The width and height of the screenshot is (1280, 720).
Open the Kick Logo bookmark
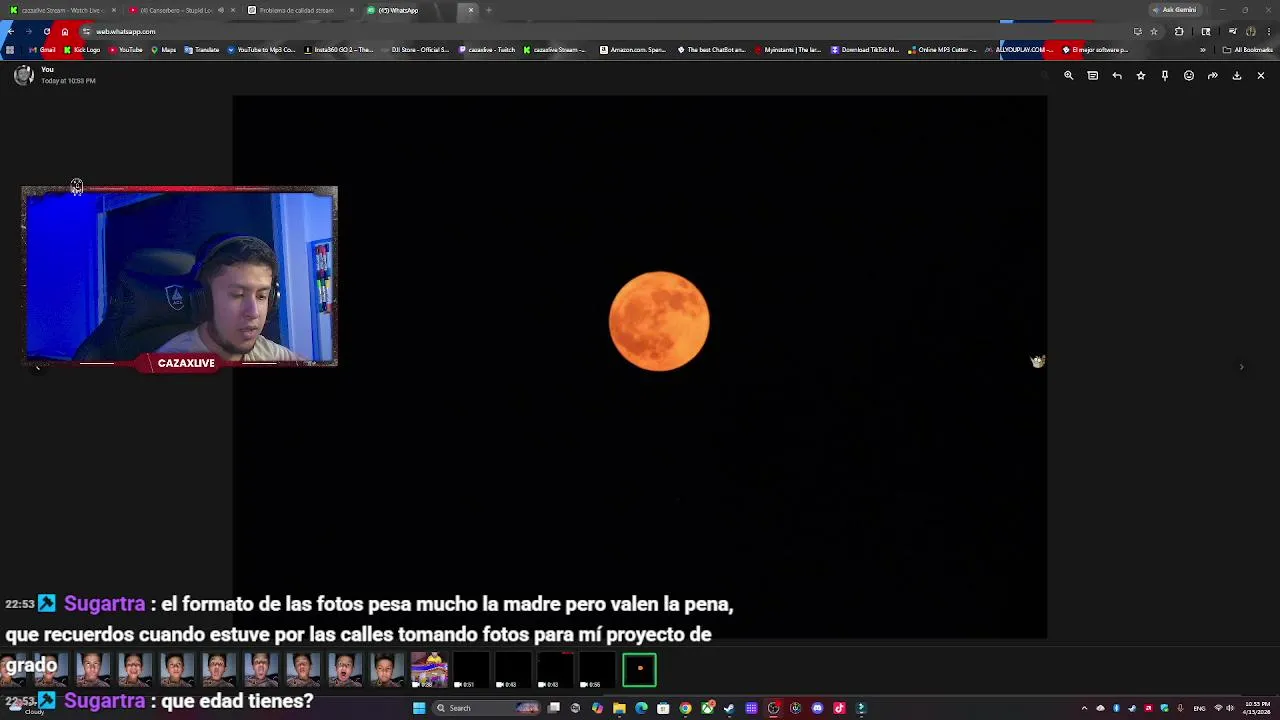pos(82,50)
